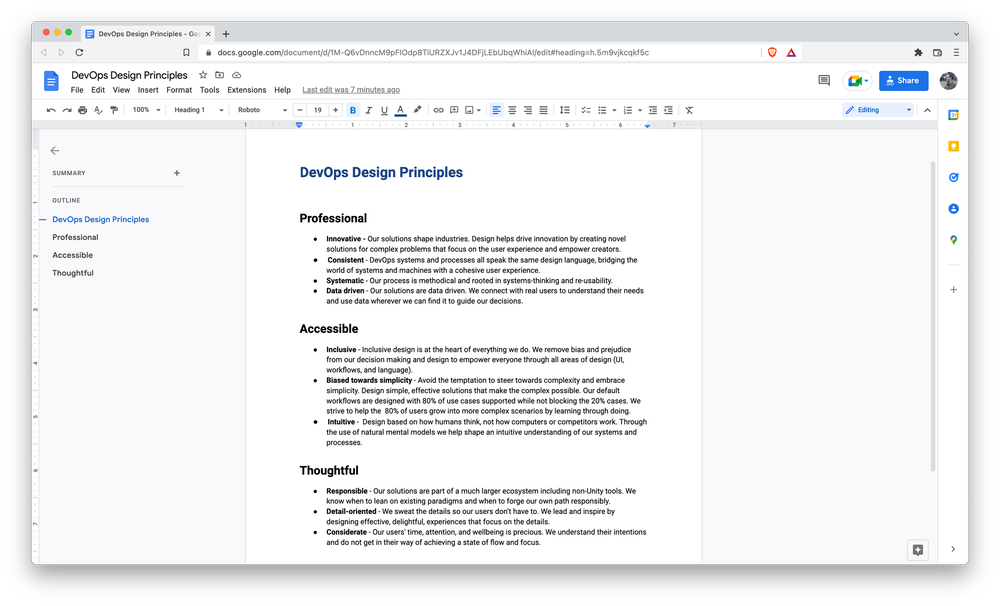The height and width of the screenshot is (606, 1000).
Task: Select the Paint format tool
Action: tap(114, 110)
